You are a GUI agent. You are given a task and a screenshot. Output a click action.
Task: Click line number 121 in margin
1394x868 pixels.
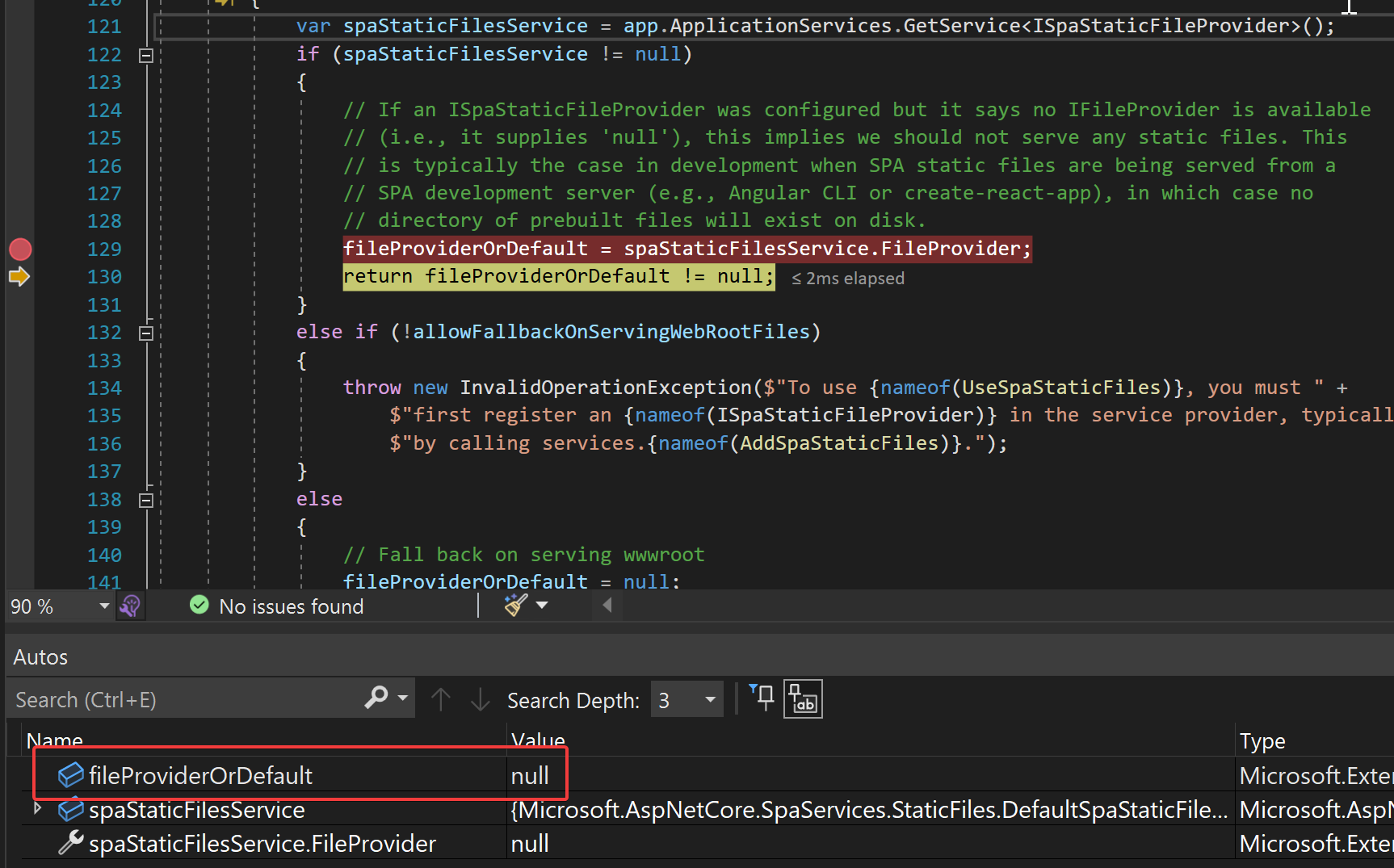[x=104, y=27]
